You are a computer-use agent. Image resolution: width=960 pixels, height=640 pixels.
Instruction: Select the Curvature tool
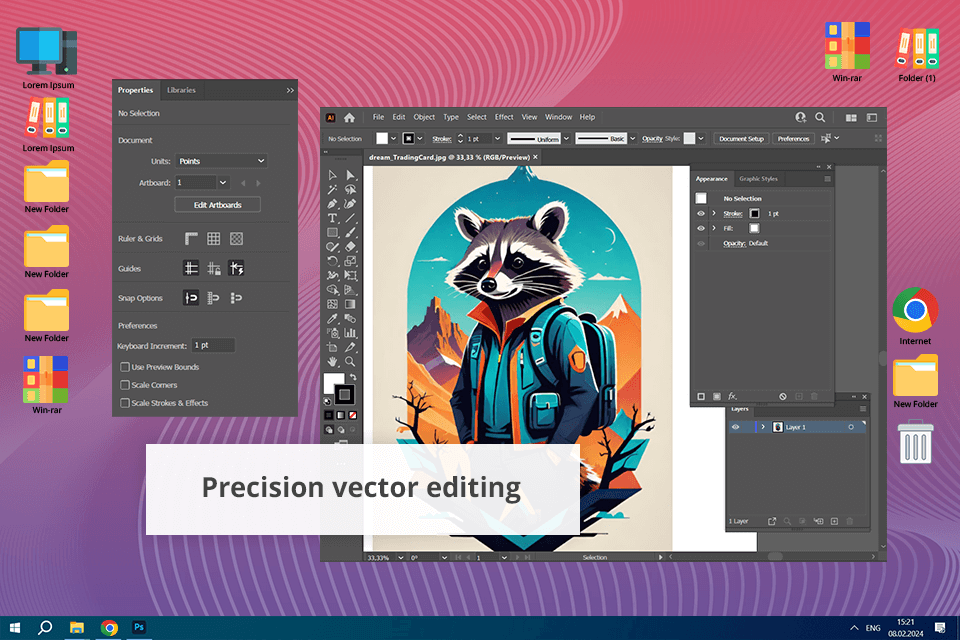click(350, 204)
